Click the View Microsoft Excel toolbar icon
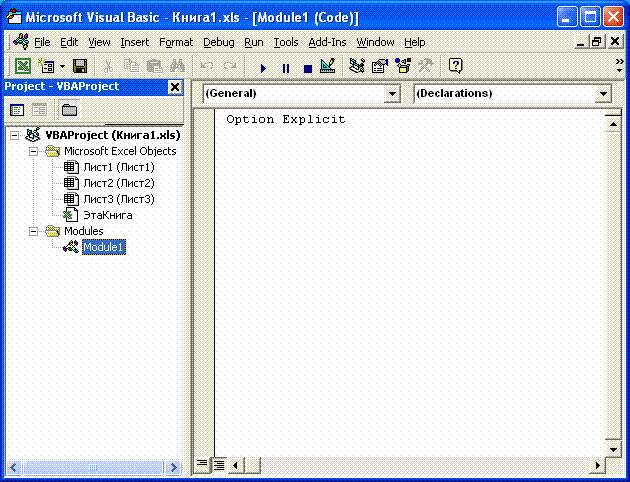Image resolution: width=630 pixels, height=482 pixels. coord(23,66)
